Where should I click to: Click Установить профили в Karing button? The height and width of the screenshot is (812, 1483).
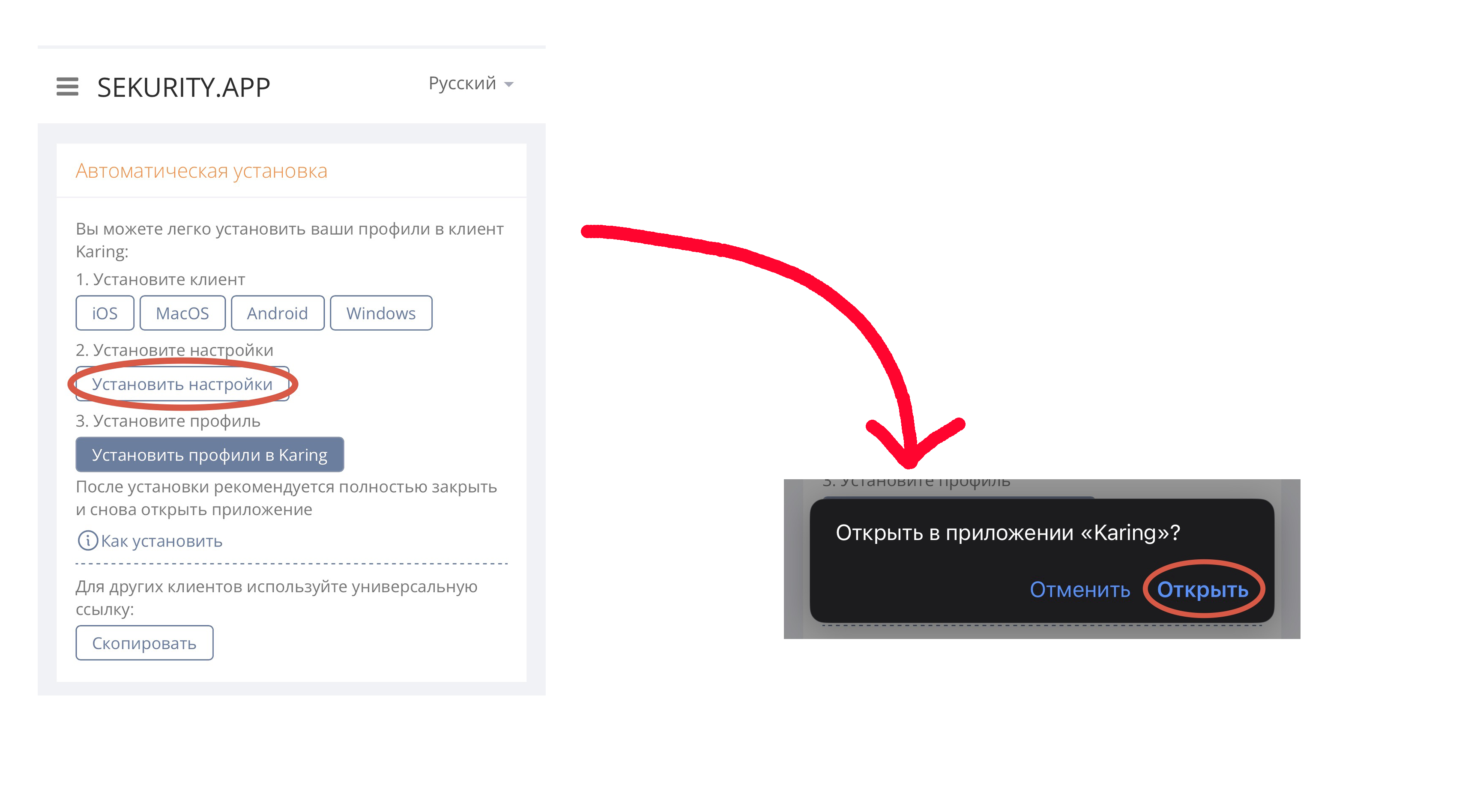[209, 455]
